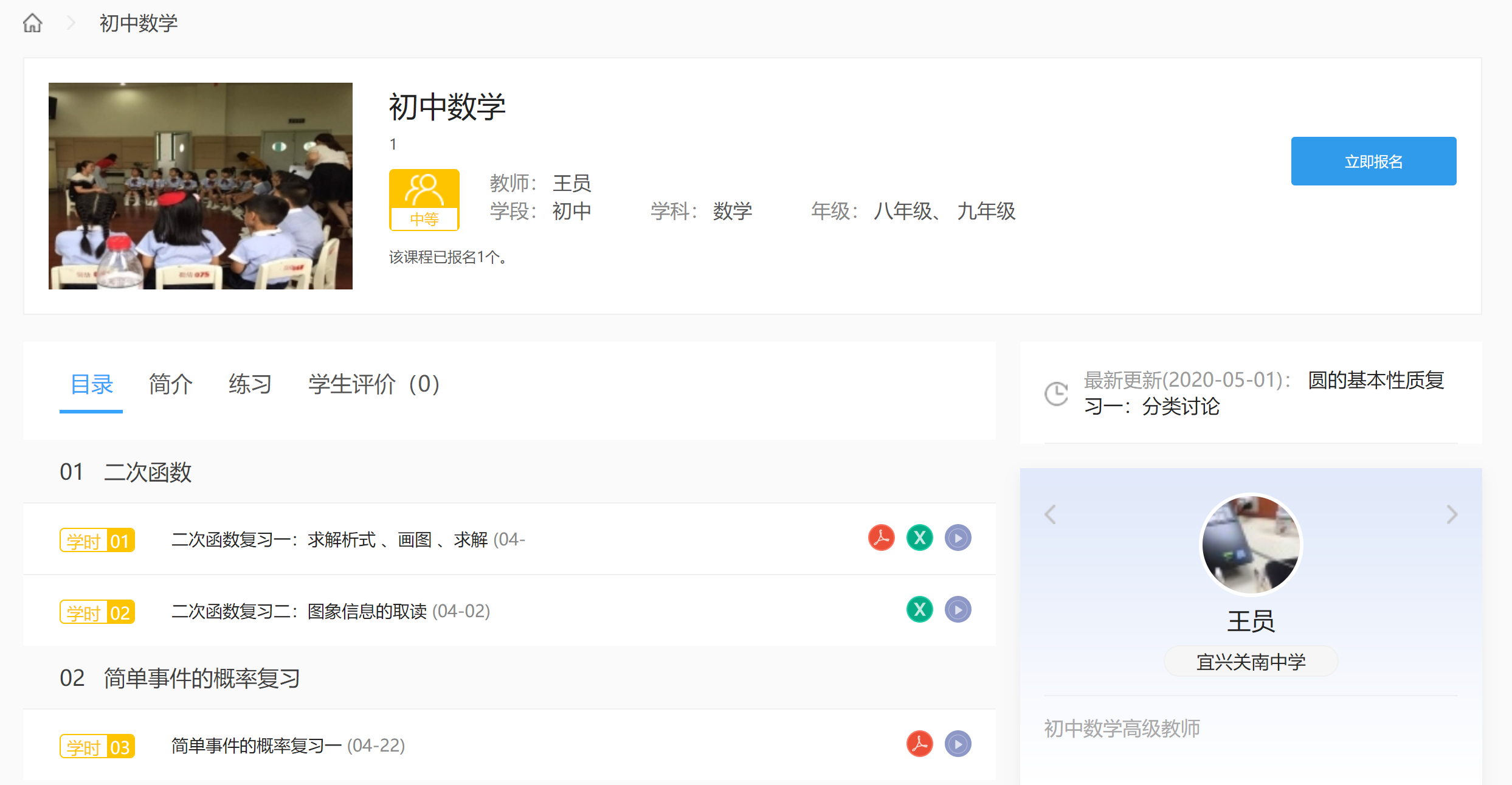The image size is (1512, 785).
Task: Show previous teacher with left chevron
Action: coord(1050,514)
